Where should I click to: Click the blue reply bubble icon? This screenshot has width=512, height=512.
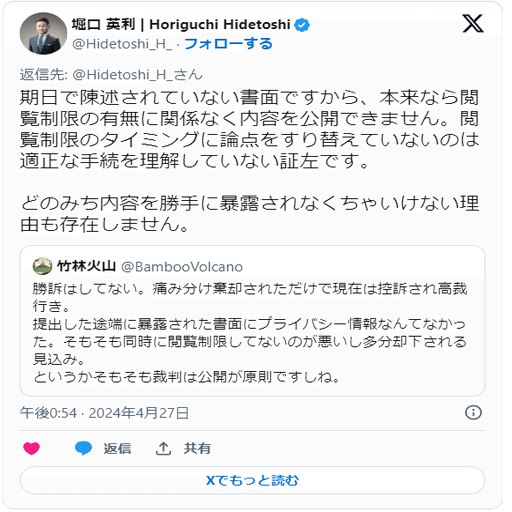coord(83,448)
